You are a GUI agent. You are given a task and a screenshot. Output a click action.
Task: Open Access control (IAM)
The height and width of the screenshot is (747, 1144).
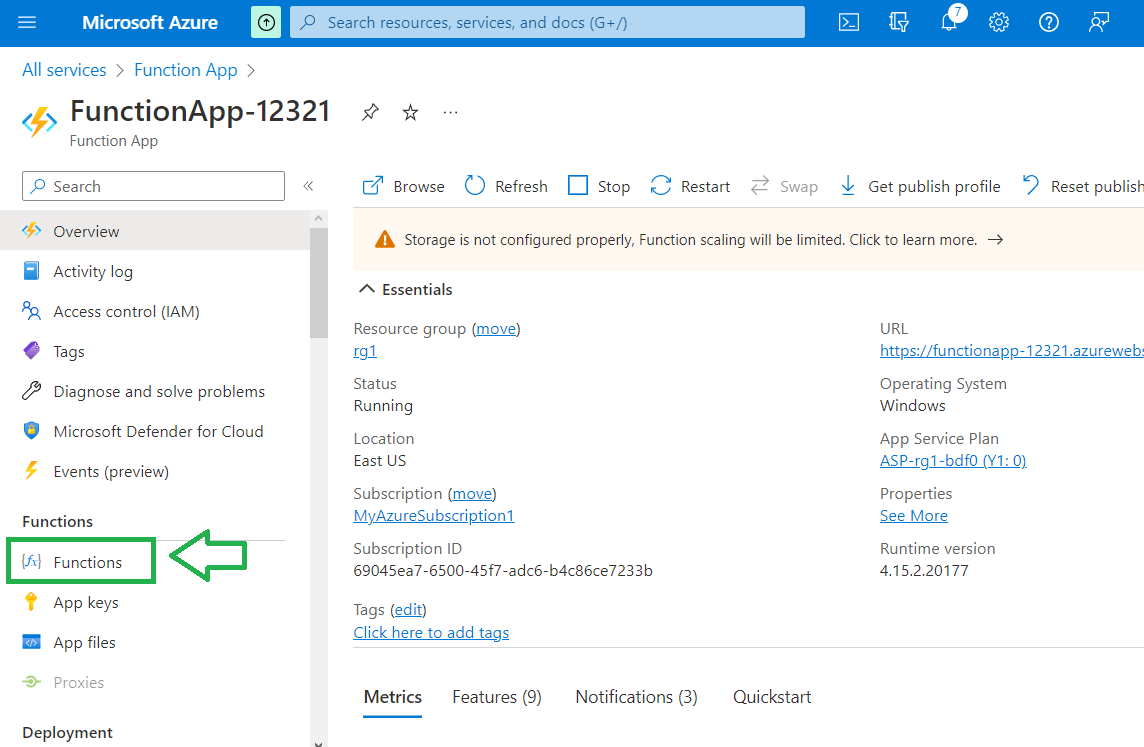click(x=155, y=311)
